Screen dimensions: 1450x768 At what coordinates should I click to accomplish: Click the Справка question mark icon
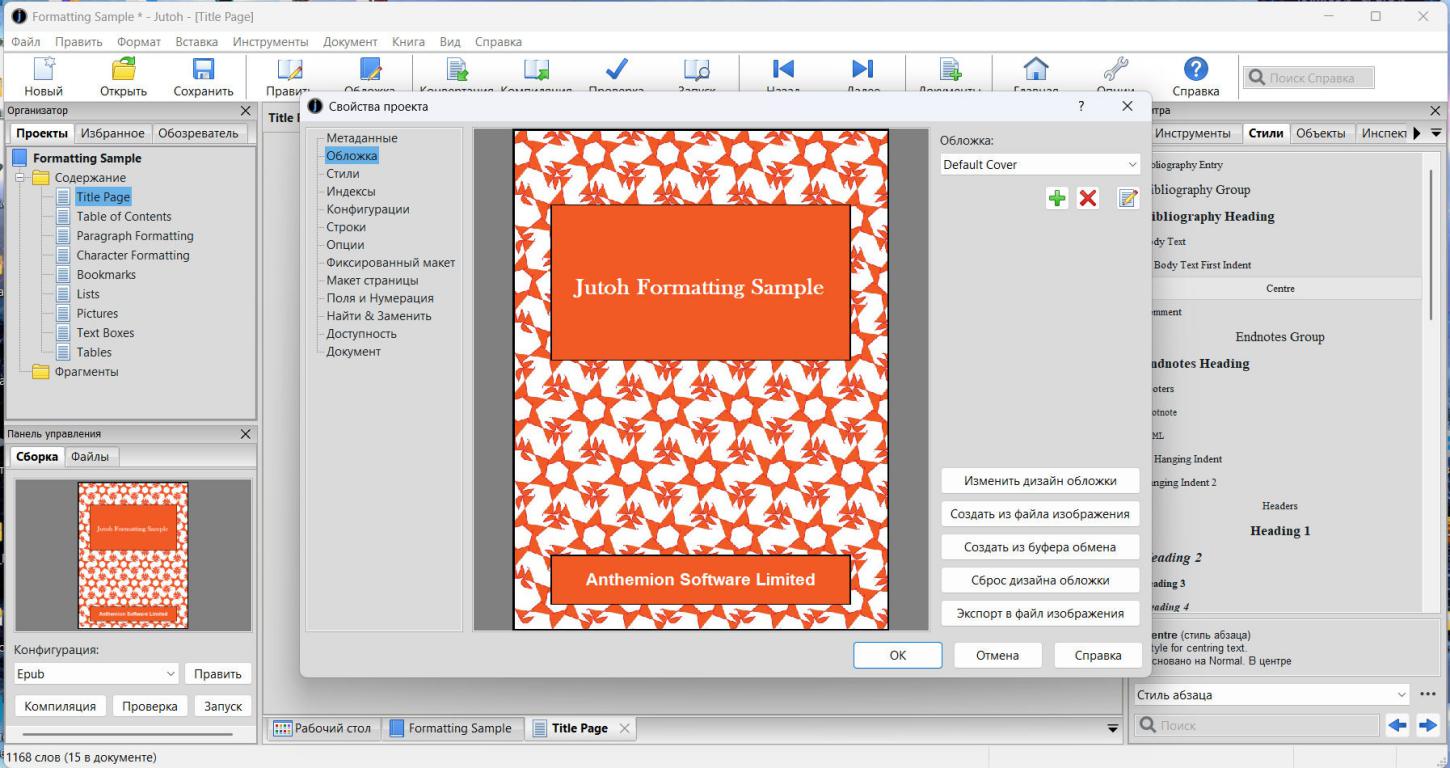tap(1196, 70)
